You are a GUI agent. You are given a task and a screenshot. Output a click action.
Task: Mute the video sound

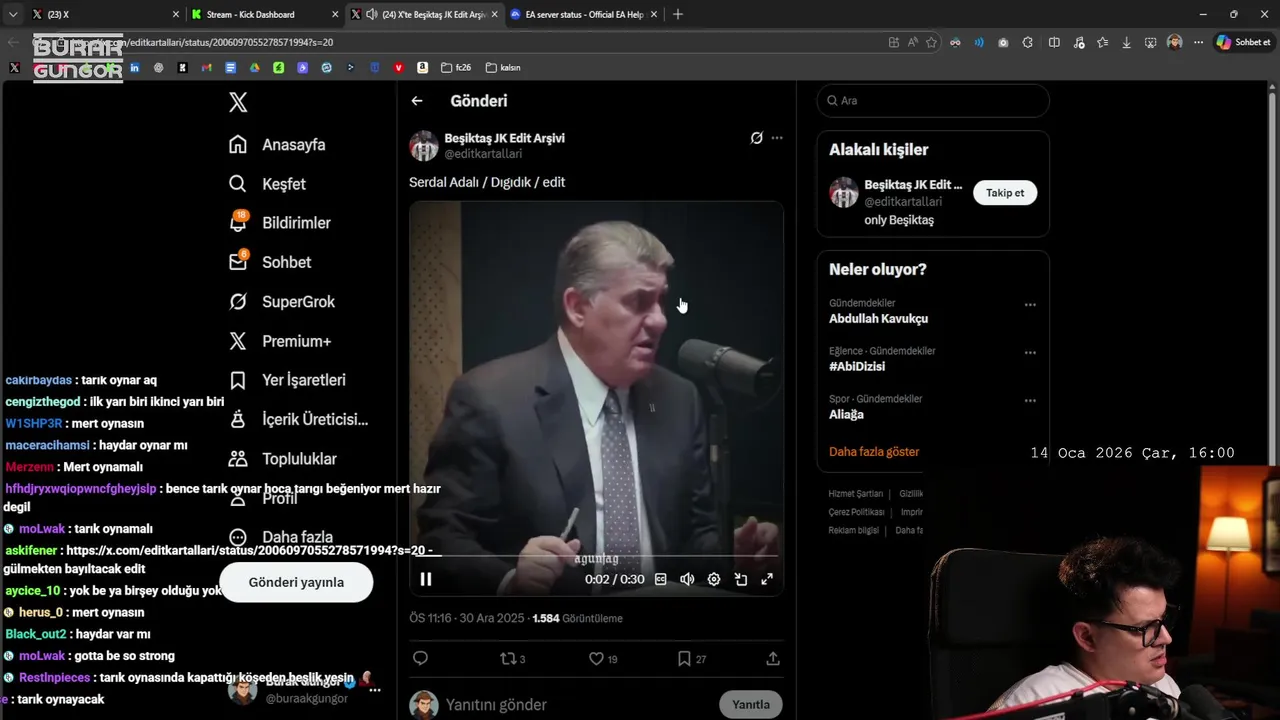point(687,579)
